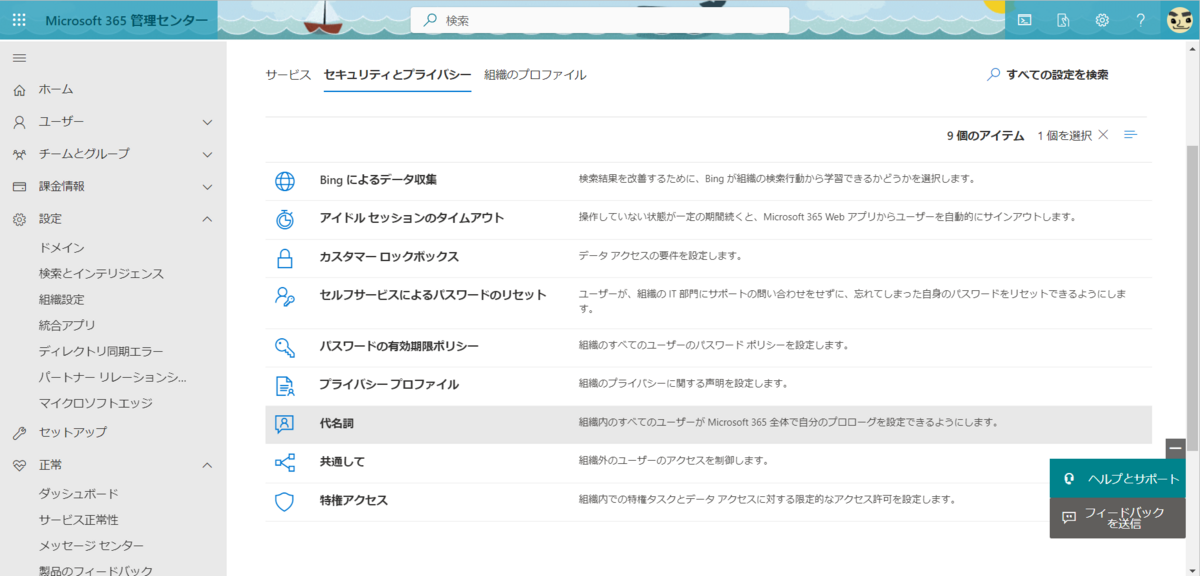Click the top 検索 search box

(600, 20)
